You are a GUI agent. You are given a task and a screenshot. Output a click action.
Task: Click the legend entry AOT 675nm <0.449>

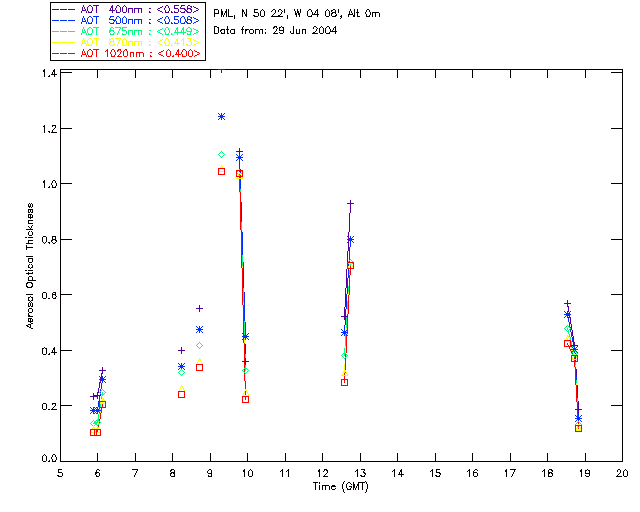point(127,31)
